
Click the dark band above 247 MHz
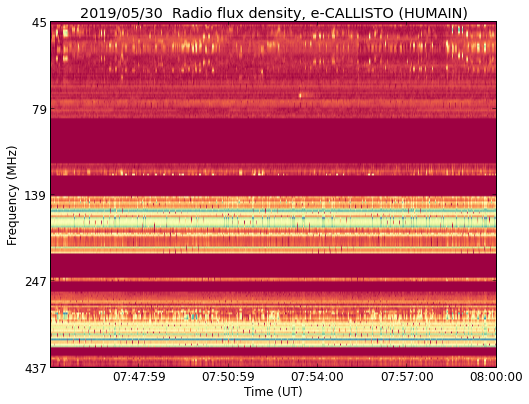(x=273, y=266)
